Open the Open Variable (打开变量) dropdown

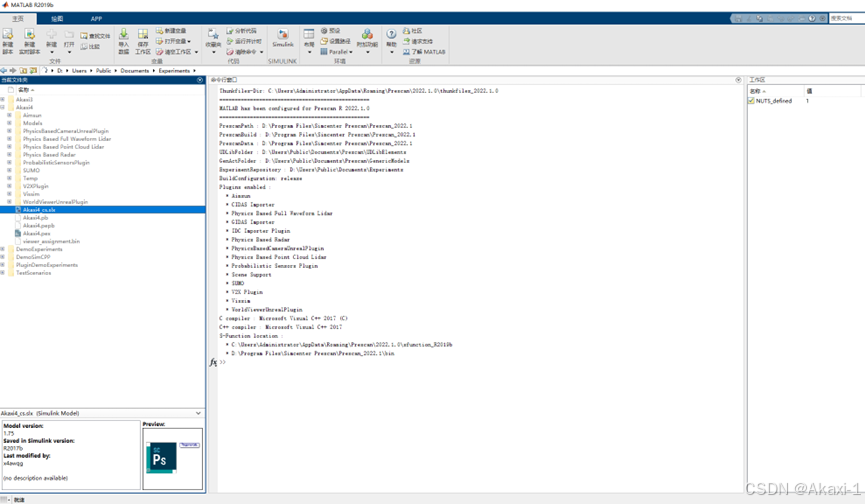pyautogui.click(x=189, y=41)
